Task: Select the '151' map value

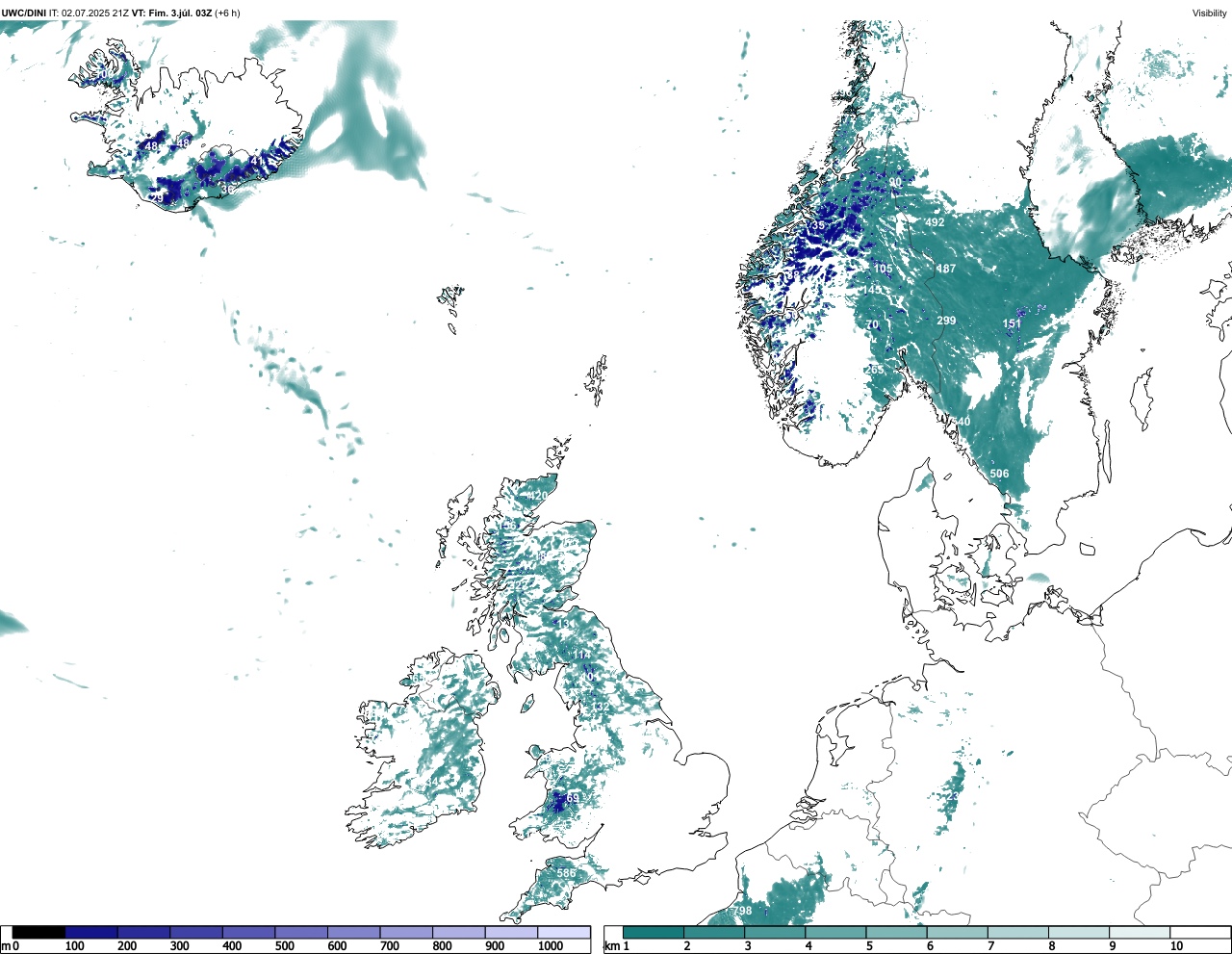Action: [1012, 324]
